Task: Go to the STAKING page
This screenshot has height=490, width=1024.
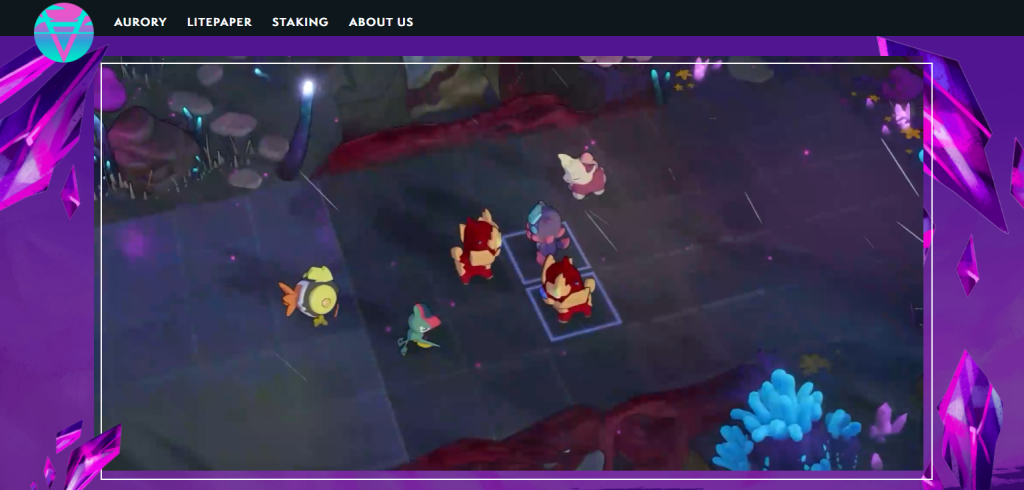Action: 300,22
